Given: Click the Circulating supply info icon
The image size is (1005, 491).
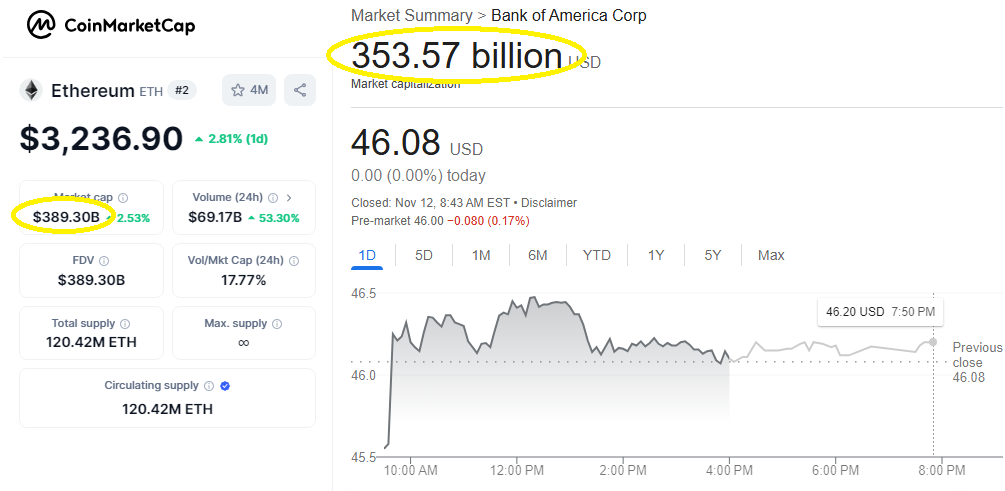Looking at the screenshot, I should coord(209,386).
